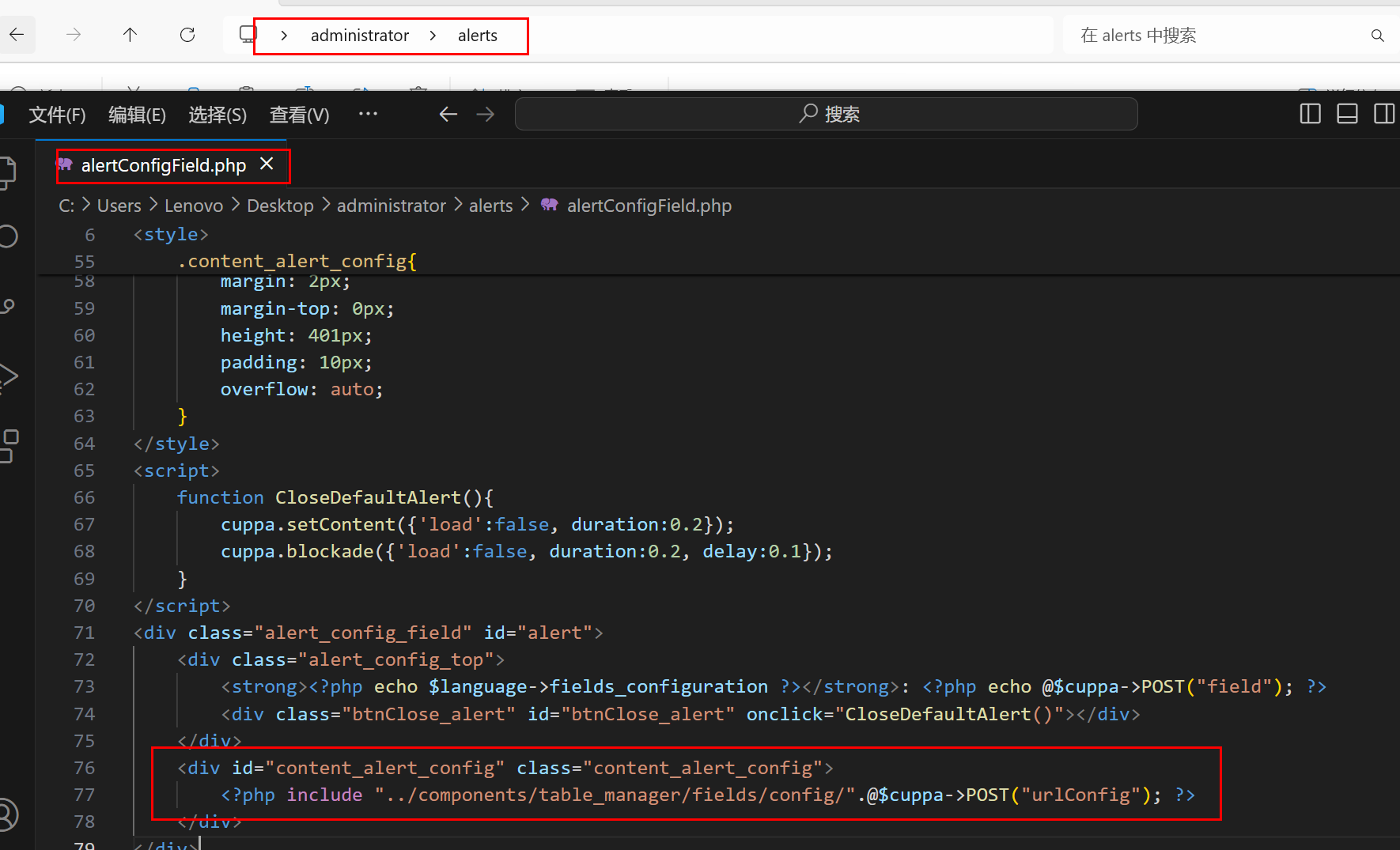Click C: in breadcrumb path

(66, 206)
